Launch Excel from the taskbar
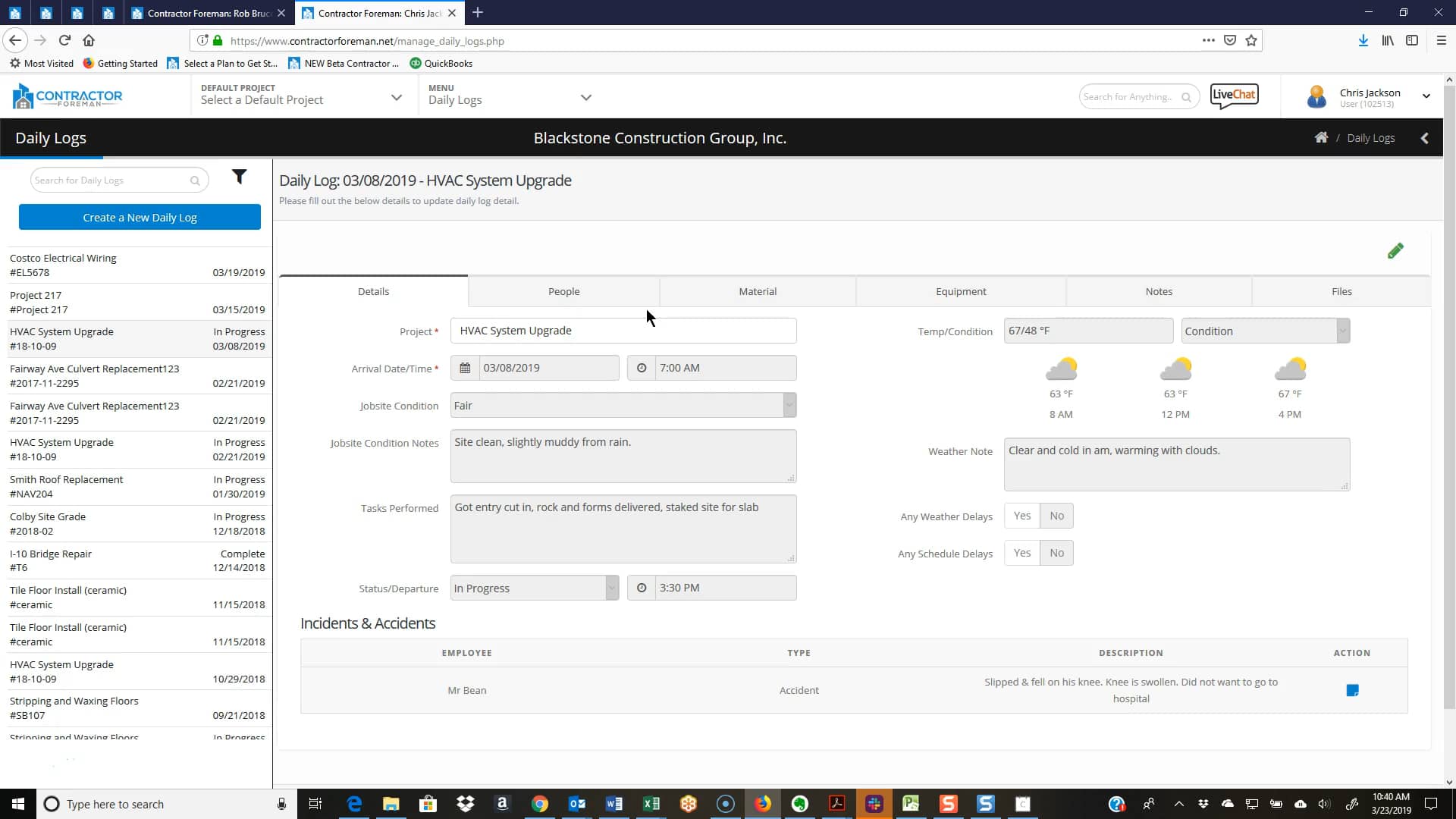This screenshot has width=1456, height=819. 651,804
